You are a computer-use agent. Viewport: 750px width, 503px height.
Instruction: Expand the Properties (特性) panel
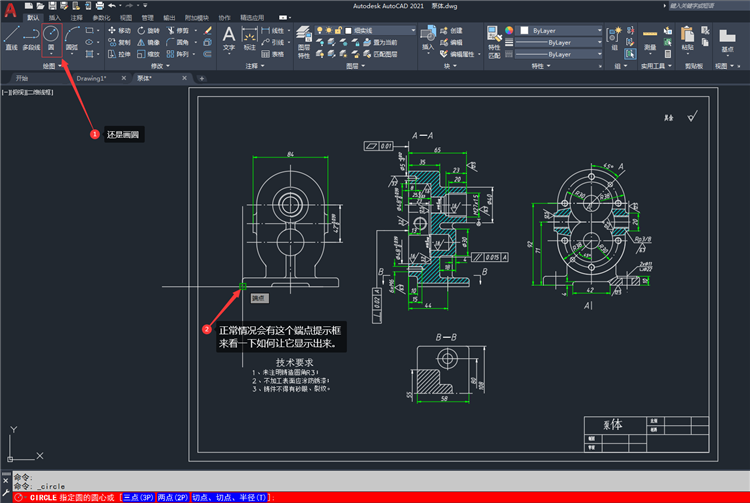pyautogui.click(x=541, y=66)
